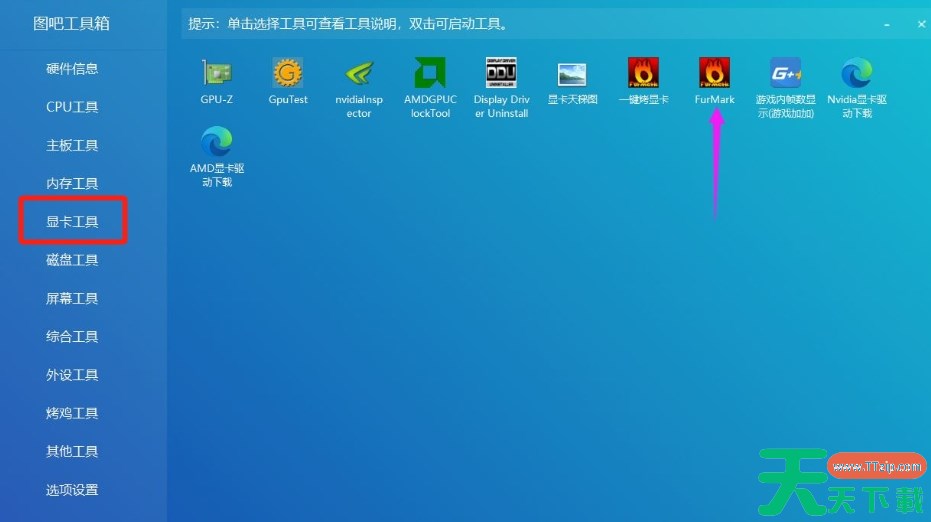
Task: Open the 烤鸡工具 category
Action: pos(72,413)
